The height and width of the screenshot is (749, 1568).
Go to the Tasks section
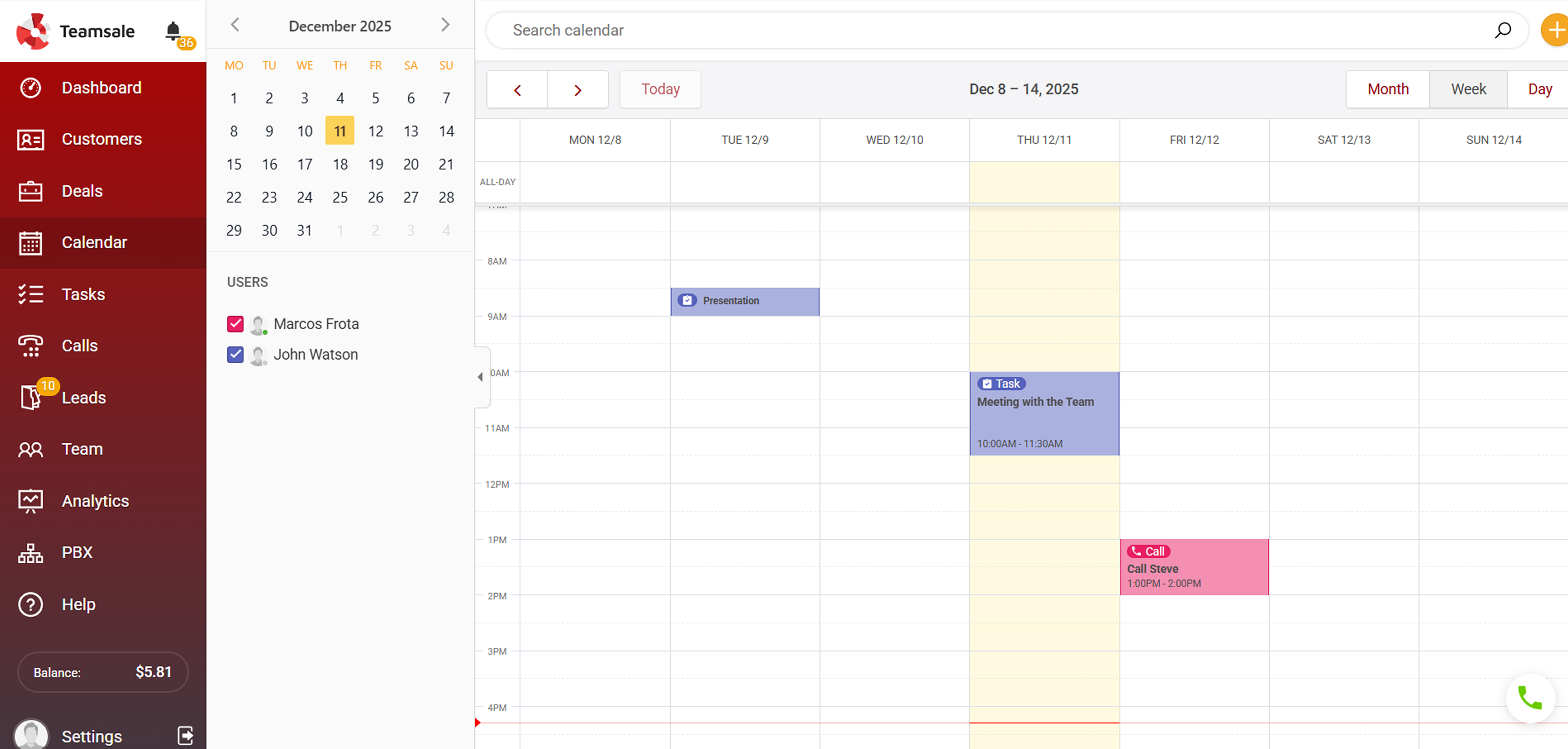tap(84, 294)
